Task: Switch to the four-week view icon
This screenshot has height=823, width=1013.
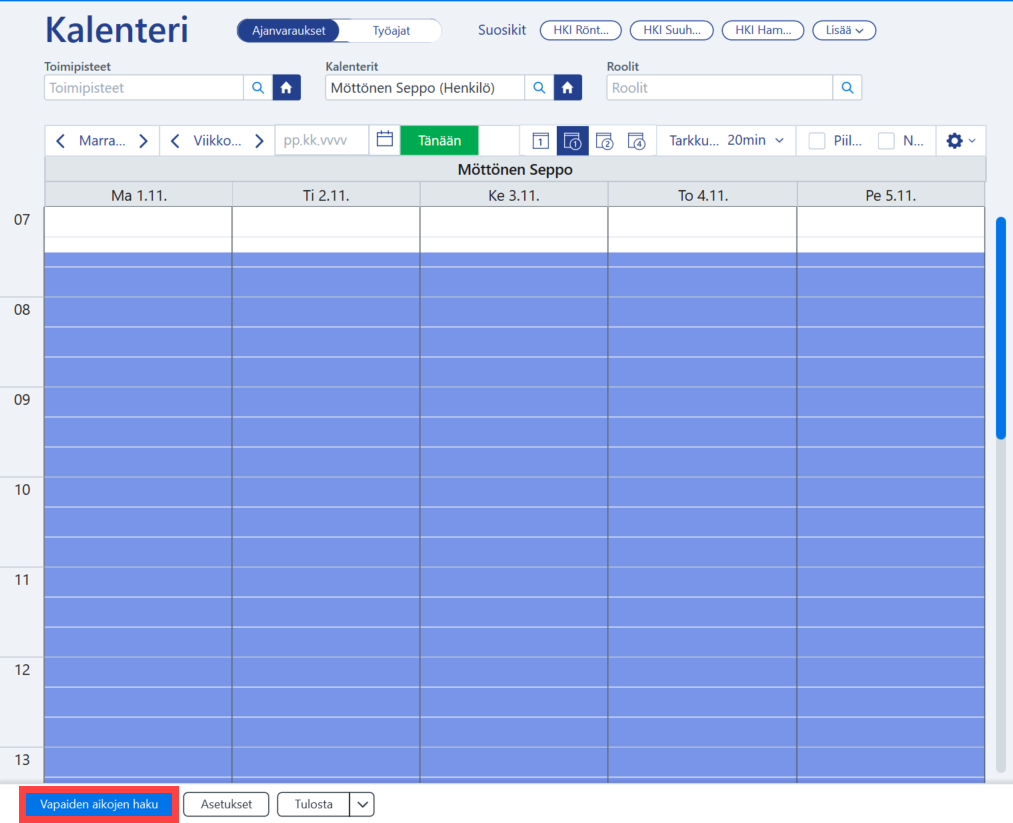Action: 636,140
